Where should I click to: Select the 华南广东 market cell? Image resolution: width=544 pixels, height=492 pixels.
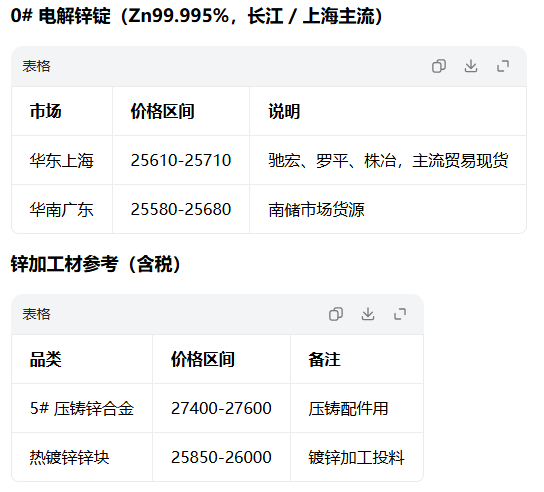[x=61, y=210]
